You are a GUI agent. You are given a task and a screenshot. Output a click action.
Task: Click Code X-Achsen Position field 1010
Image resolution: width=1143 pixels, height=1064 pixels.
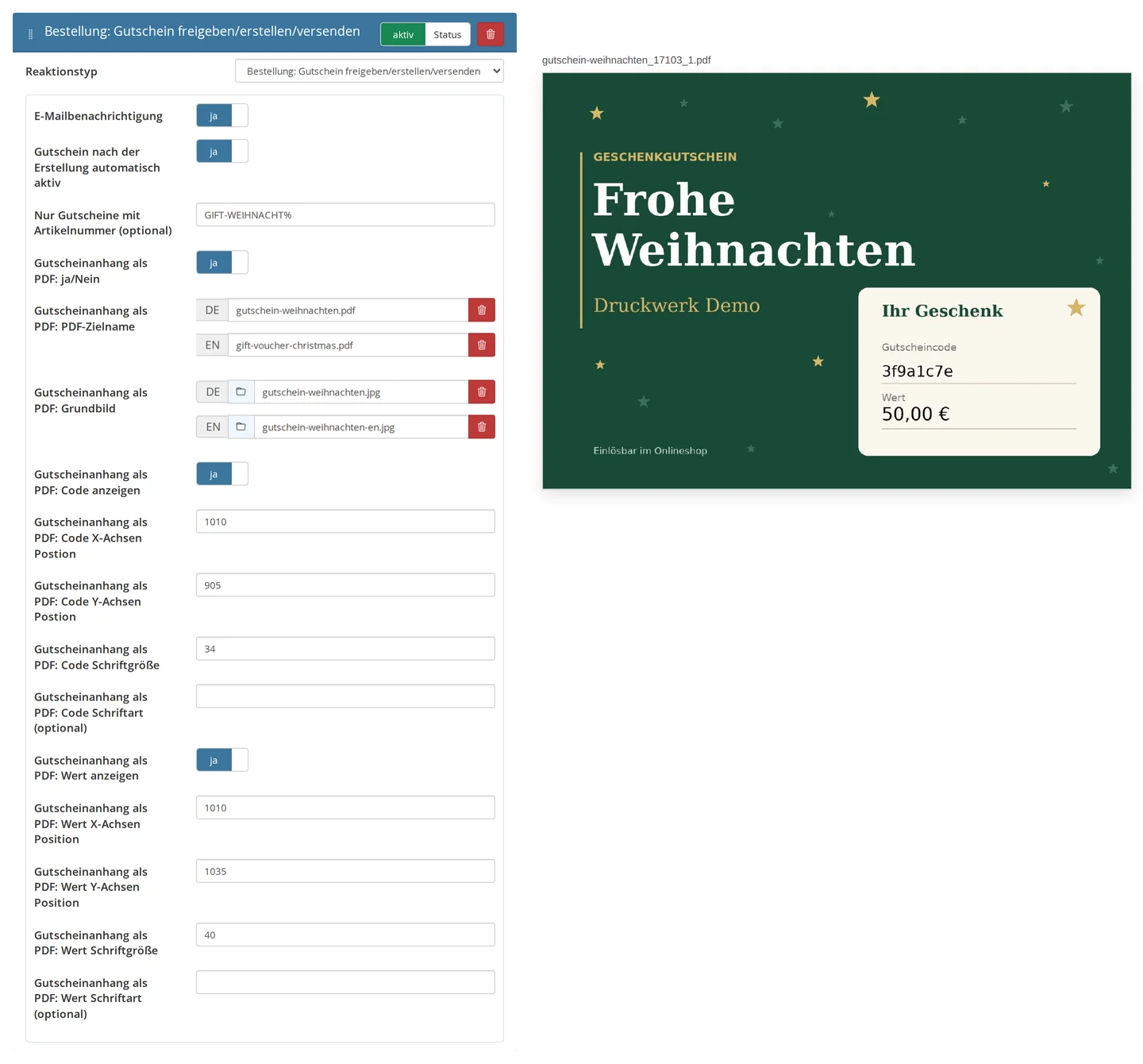[345, 522]
